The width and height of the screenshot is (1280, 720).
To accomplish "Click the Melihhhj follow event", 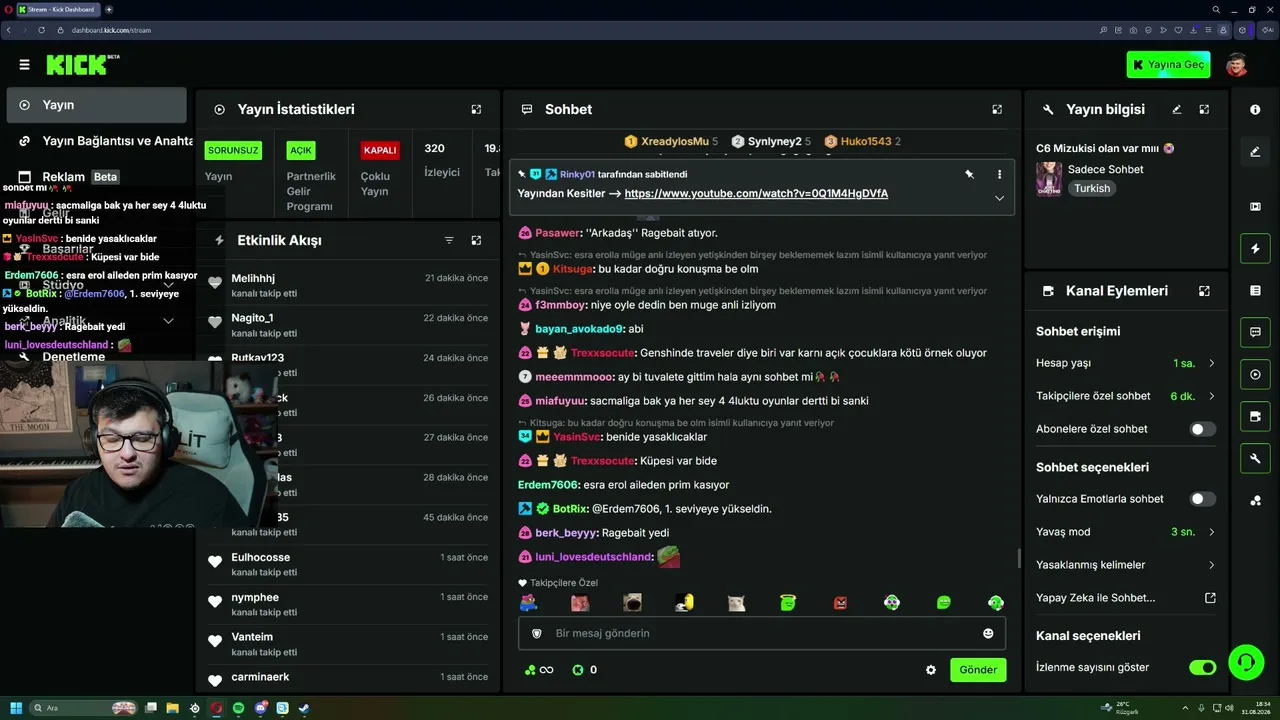I will point(348,286).
